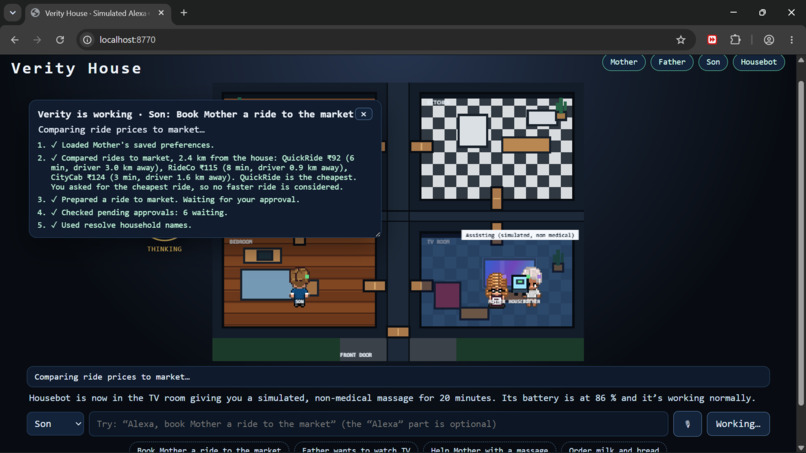Click step 1 Loaded Mother's saved preferences

pos(126,145)
